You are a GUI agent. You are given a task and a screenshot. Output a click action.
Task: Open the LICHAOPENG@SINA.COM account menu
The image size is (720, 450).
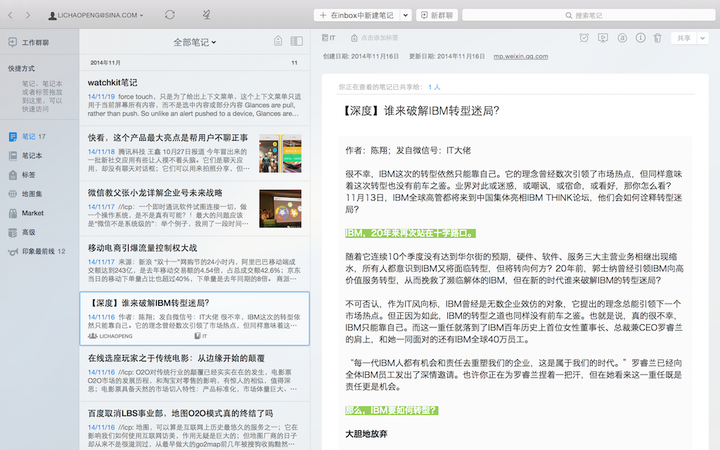[x=96, y=15]
